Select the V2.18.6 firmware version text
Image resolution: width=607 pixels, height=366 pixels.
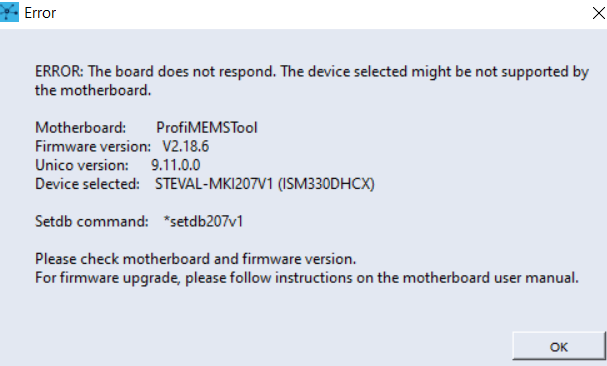(185, 147)
